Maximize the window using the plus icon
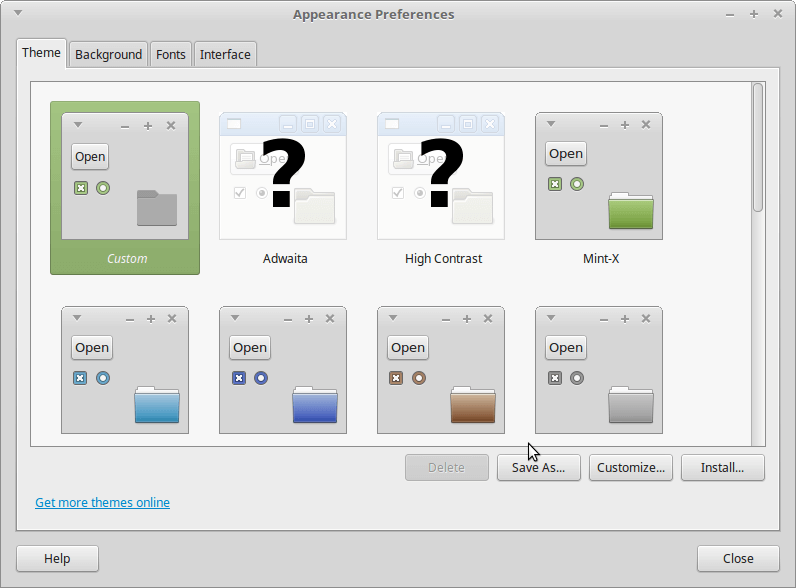 pyautogui.click(x=754, y=14)
